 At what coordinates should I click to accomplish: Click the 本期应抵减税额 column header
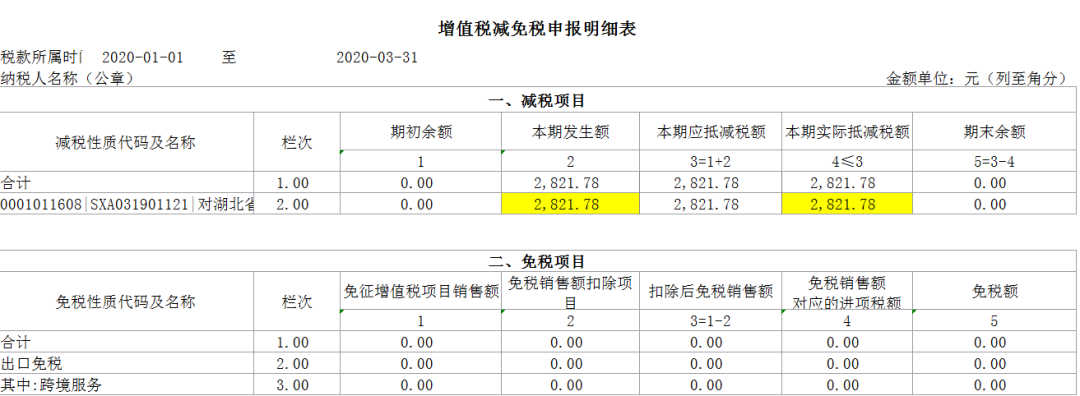point(711,133)
